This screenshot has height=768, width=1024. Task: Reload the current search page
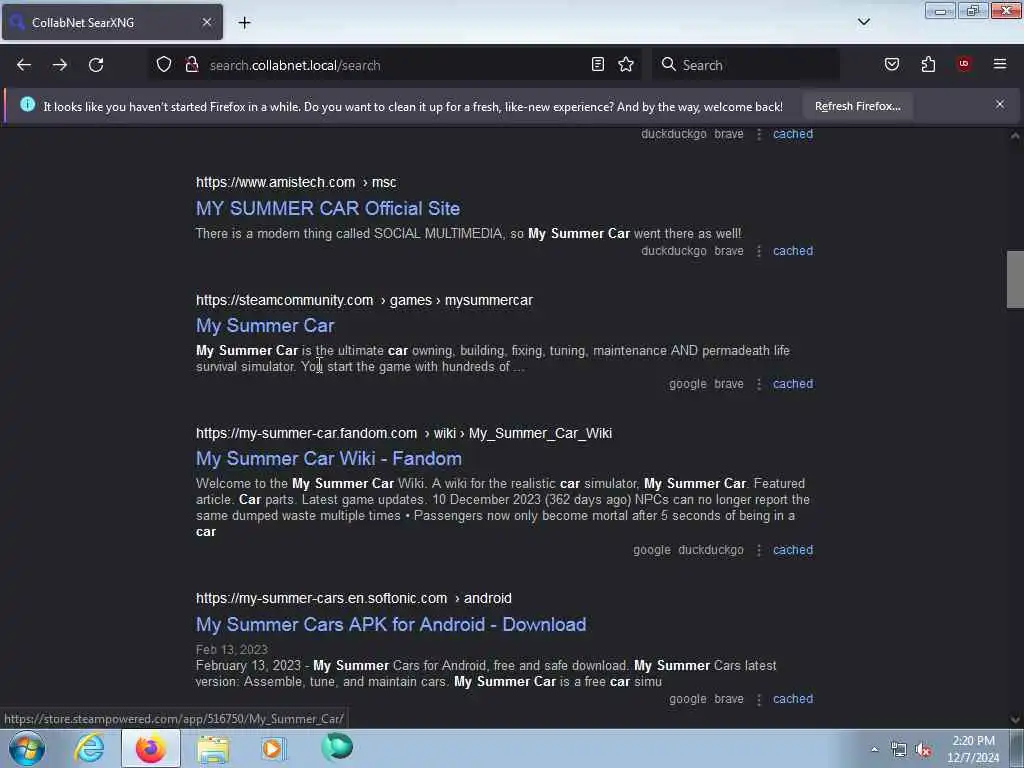[96, 65]
